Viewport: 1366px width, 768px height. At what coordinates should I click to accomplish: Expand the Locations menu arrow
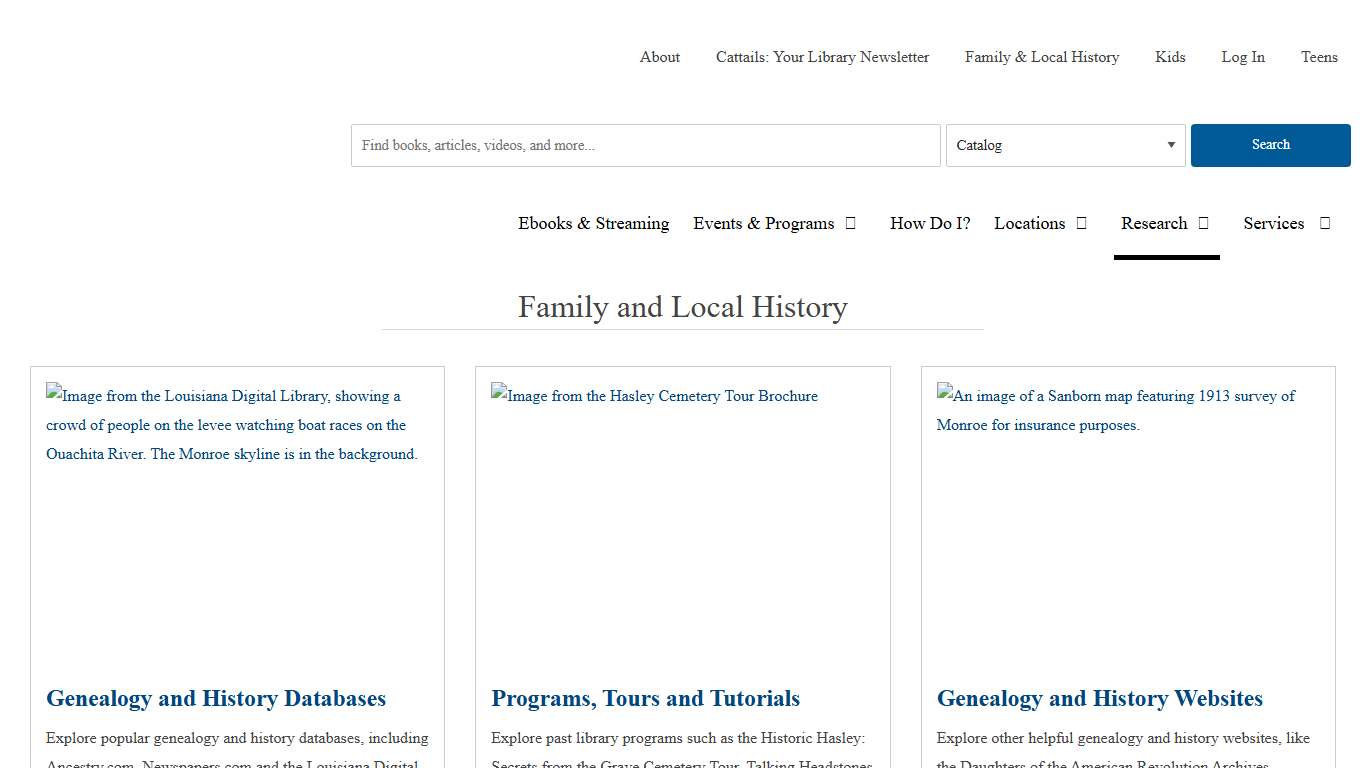coord(1082,223)
